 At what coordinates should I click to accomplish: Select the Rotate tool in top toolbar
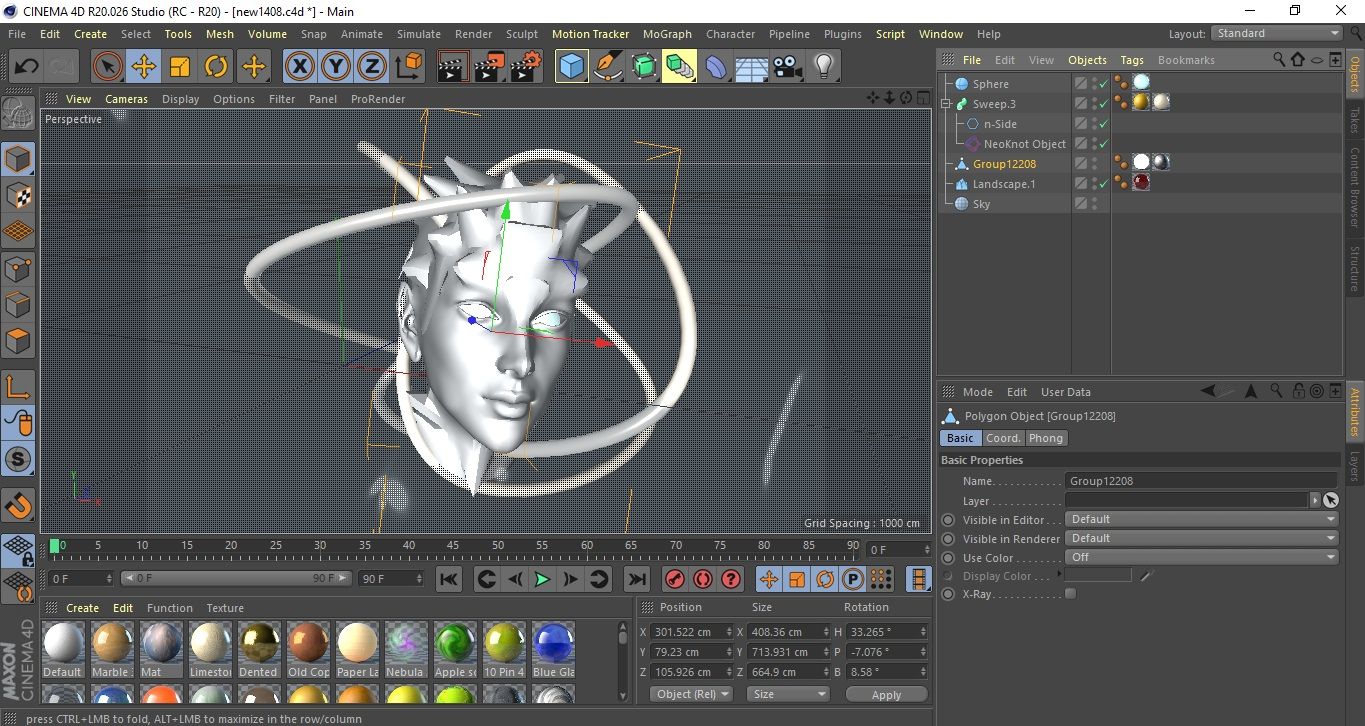pos(216,67)
